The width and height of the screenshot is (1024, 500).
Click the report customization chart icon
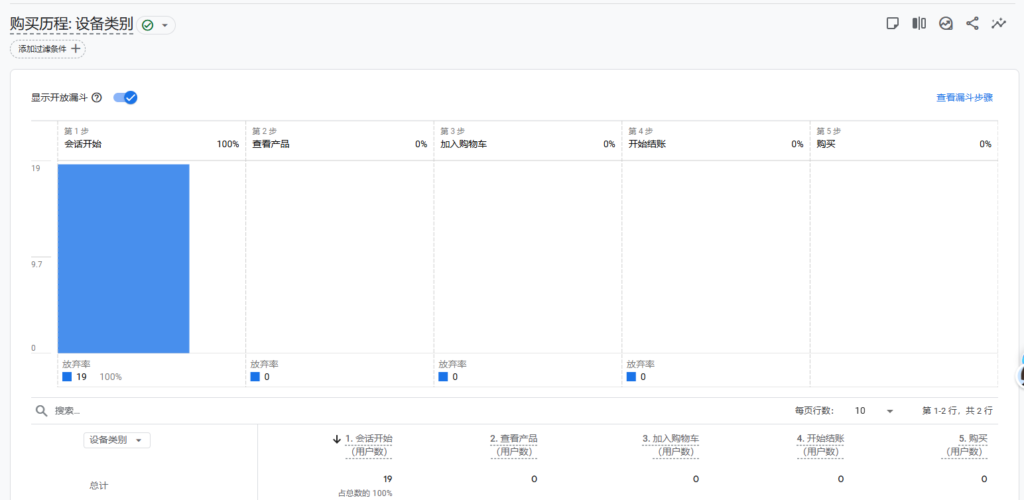pos(946,24)
